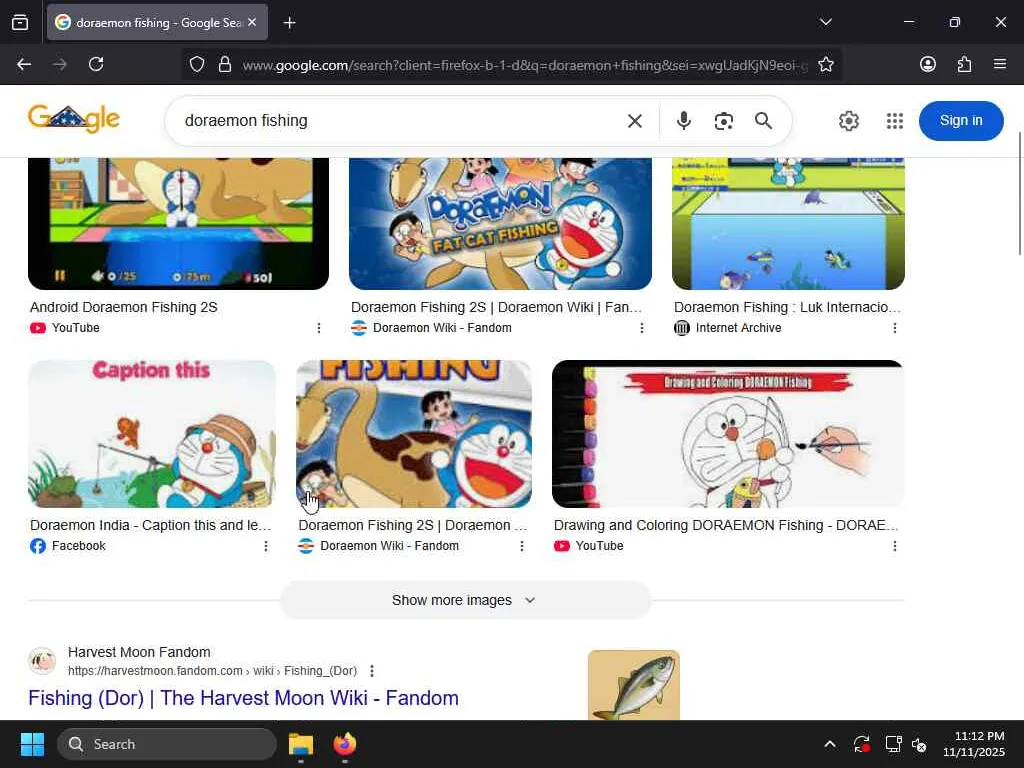This screenshot has height=768, width=1024.
Task: Open Drawing and Coloring Doraemon image
Action: (728, 434)
